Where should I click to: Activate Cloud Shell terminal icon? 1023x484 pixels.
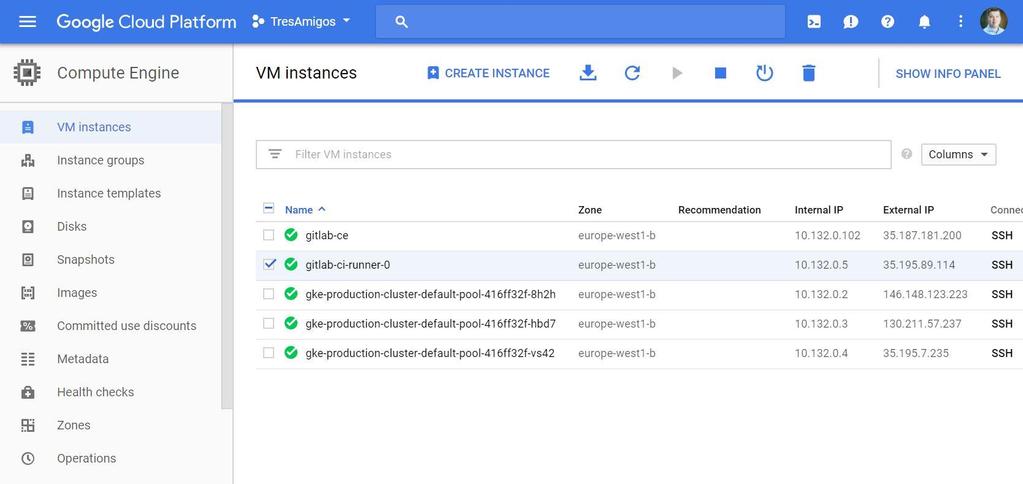814,22
